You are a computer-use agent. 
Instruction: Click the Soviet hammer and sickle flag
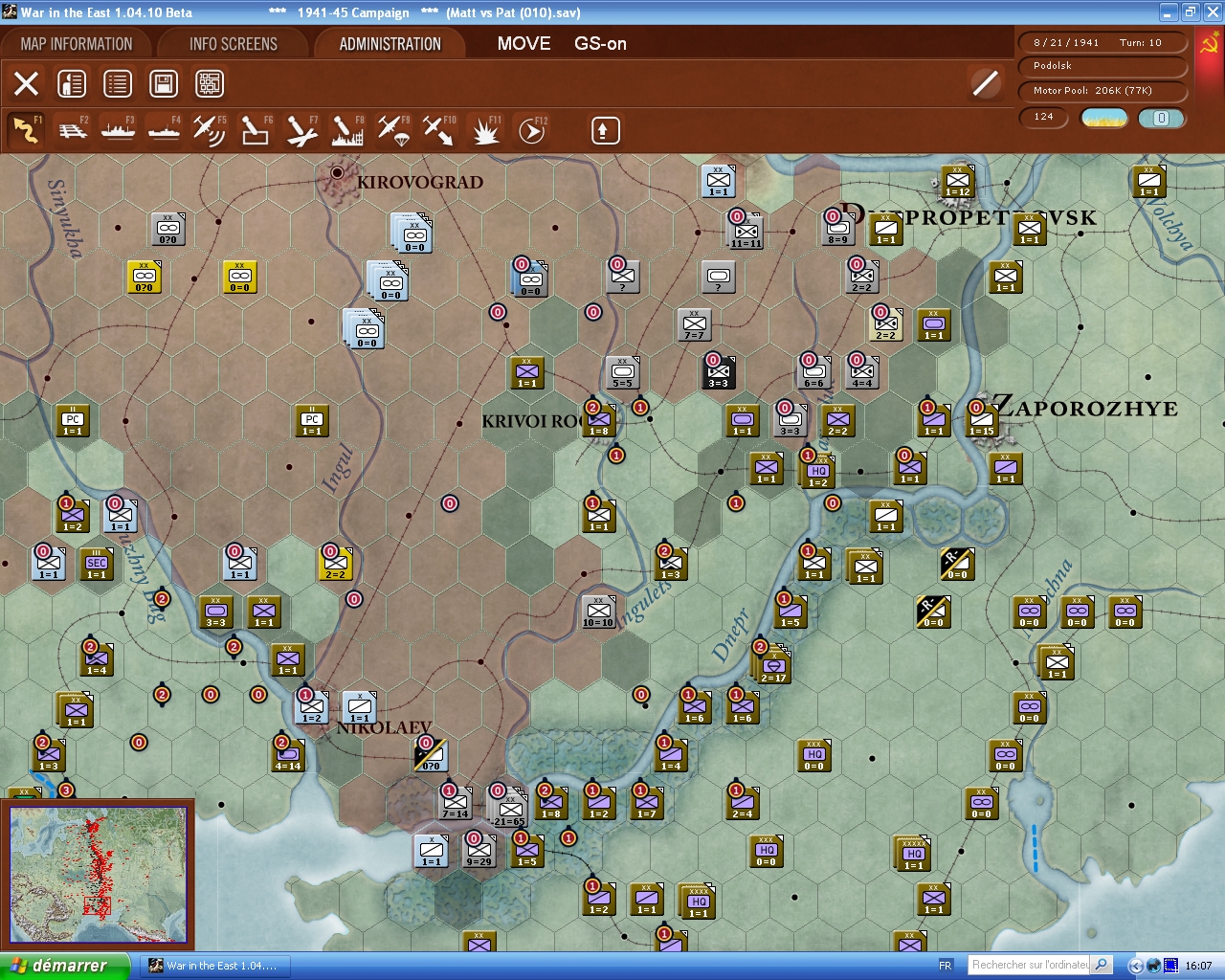(x=1210, y=45)
